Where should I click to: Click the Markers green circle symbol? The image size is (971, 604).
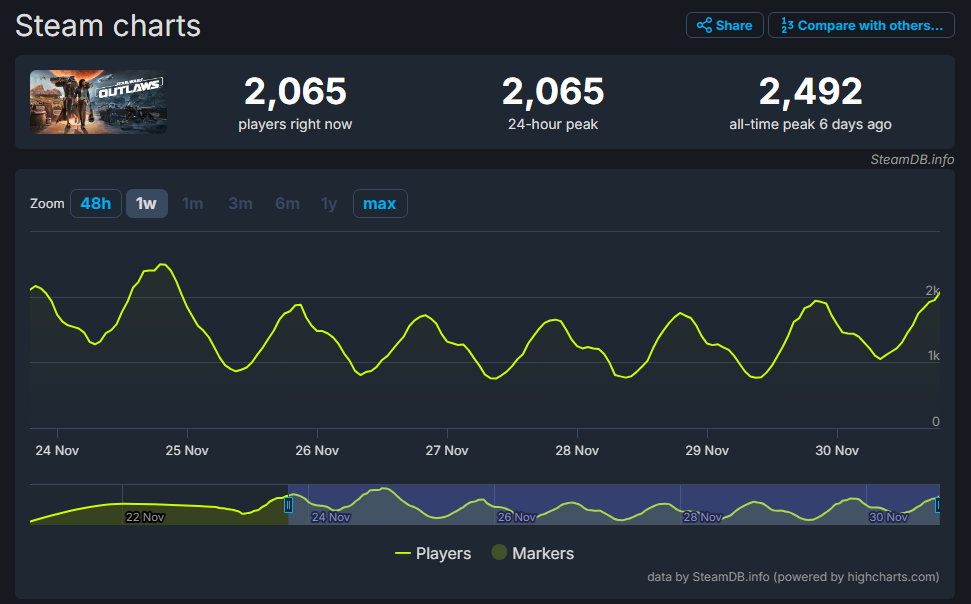[x=499, y=552]
